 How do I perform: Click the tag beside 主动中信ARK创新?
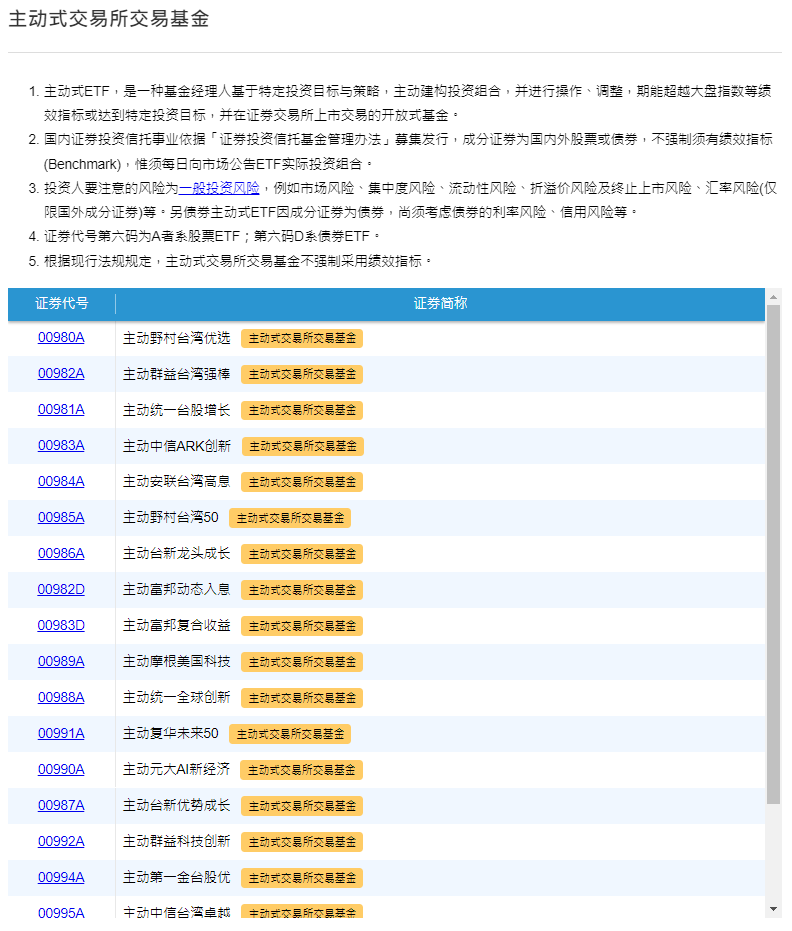pyautogui.click(x=303, y=446)
